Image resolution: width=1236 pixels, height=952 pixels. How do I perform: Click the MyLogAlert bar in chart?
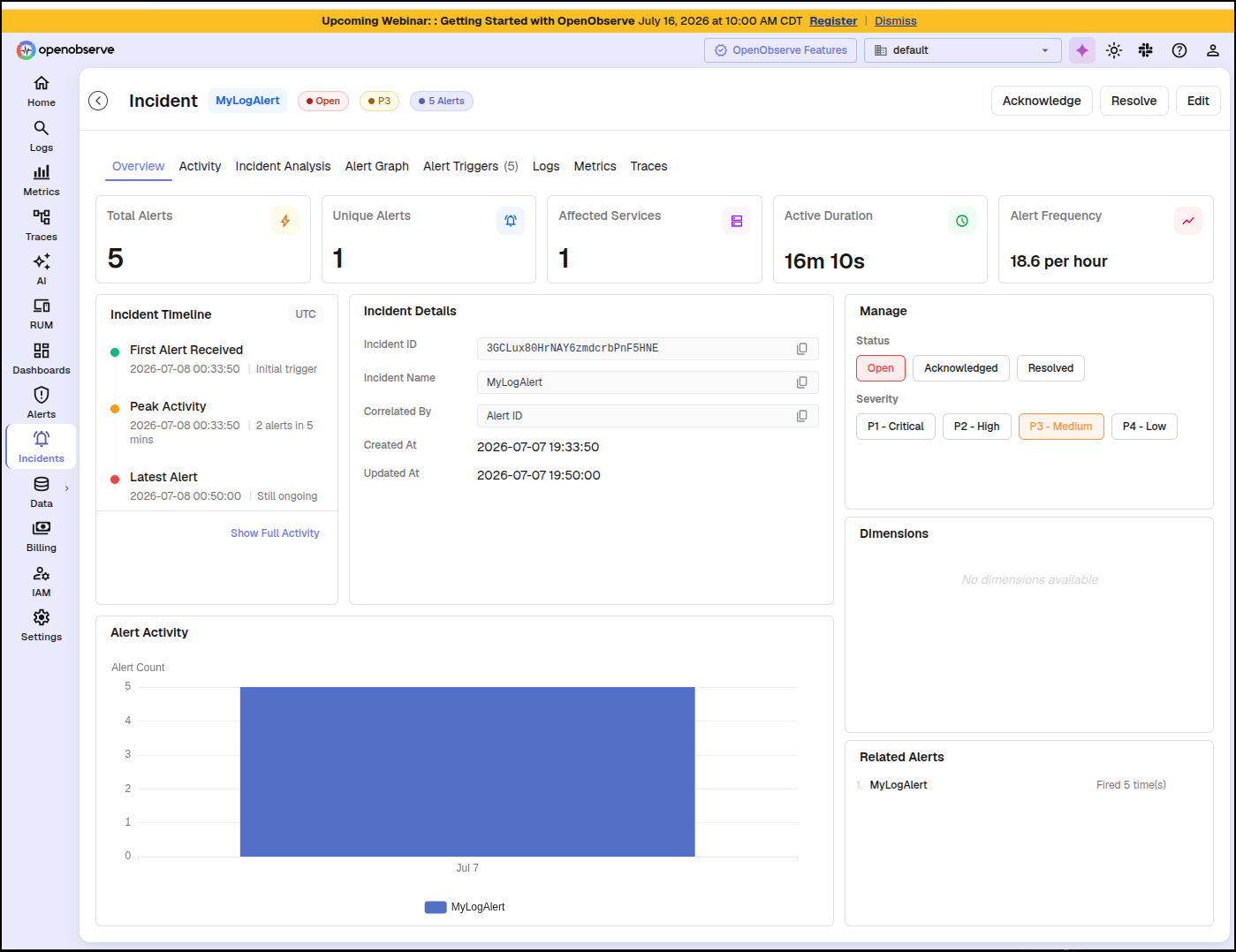467,772
